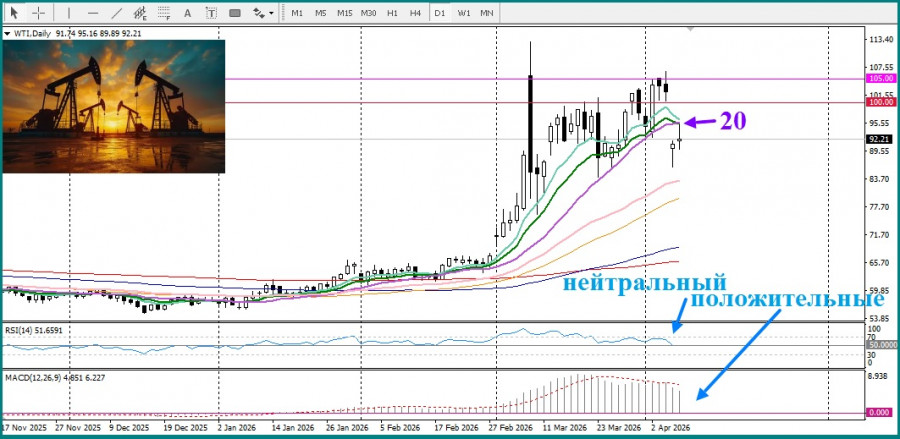Set timeframe to H4
This screenshot has height=439, width=900.
pyautogui.click(x=415, y=13)
